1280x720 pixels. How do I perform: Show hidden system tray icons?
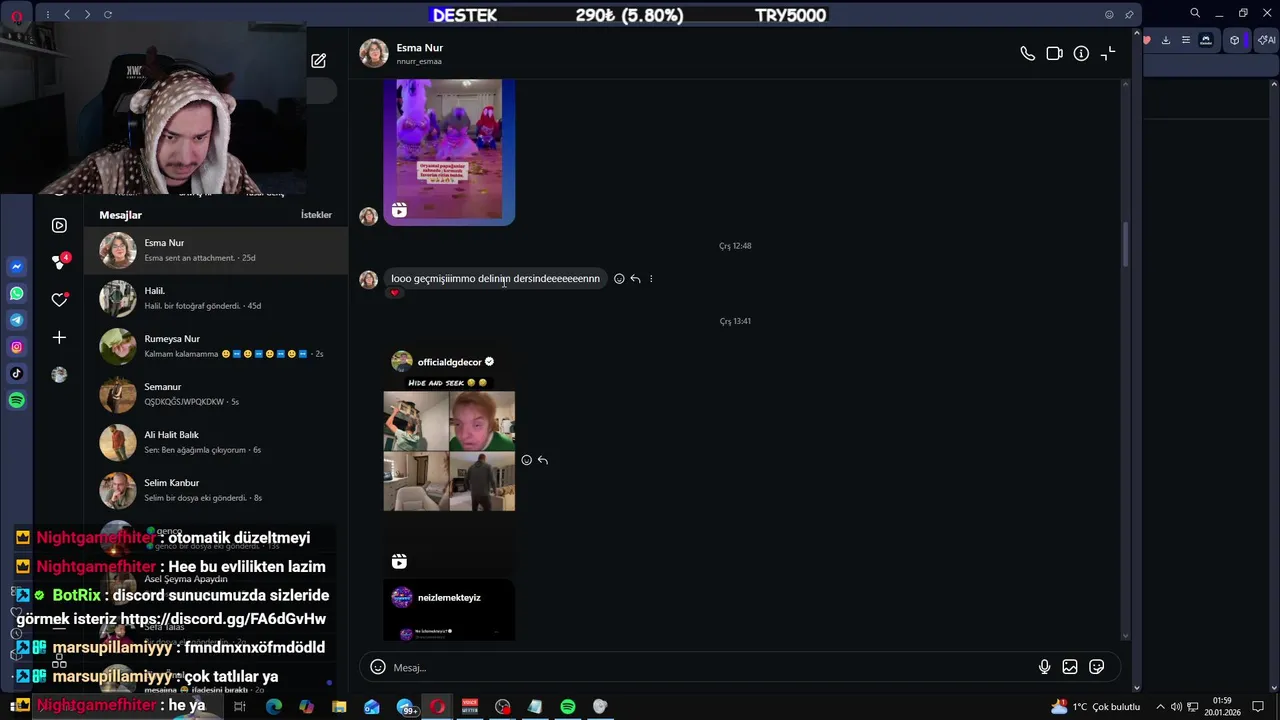[x=1160, y=707]
